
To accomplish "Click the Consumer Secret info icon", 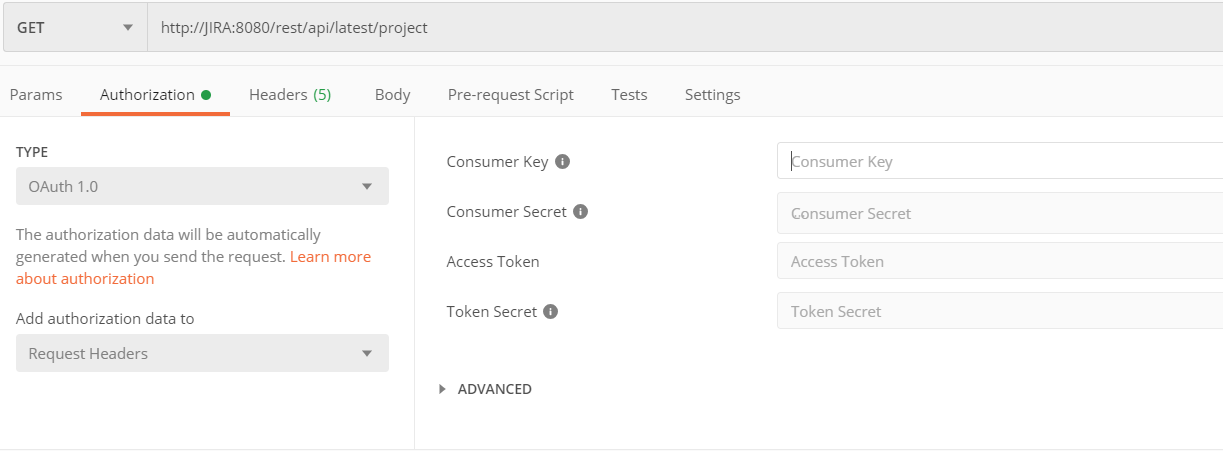I will [580, 211].
